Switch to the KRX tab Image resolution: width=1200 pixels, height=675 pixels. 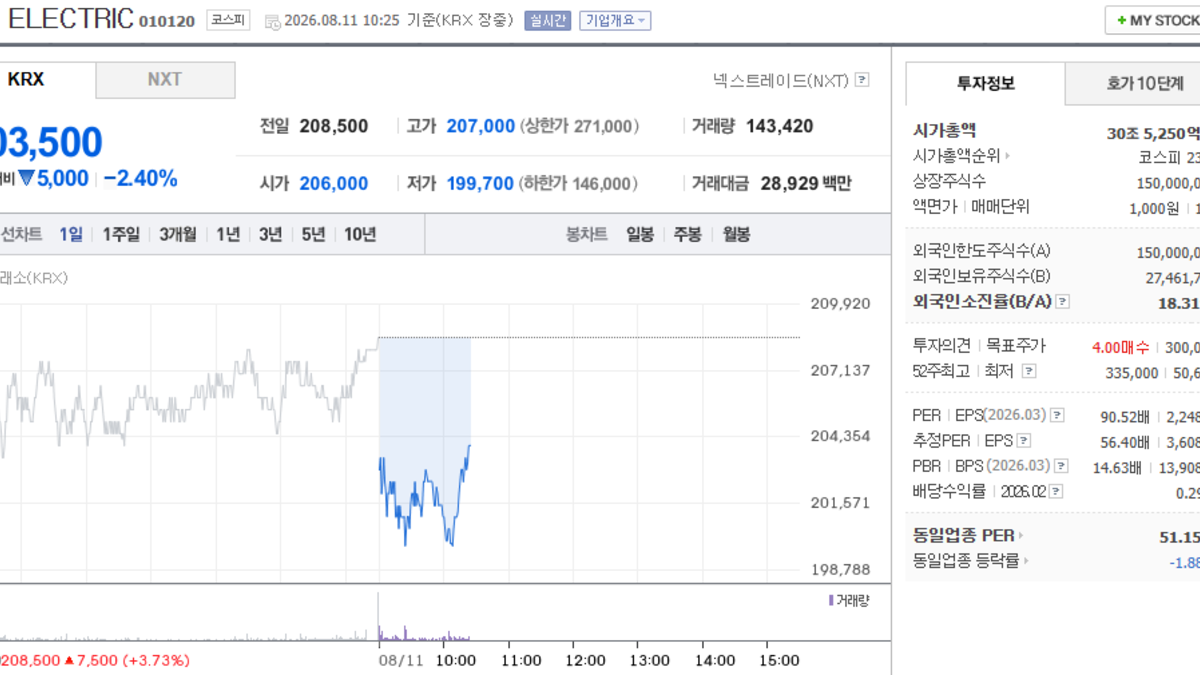47,80
